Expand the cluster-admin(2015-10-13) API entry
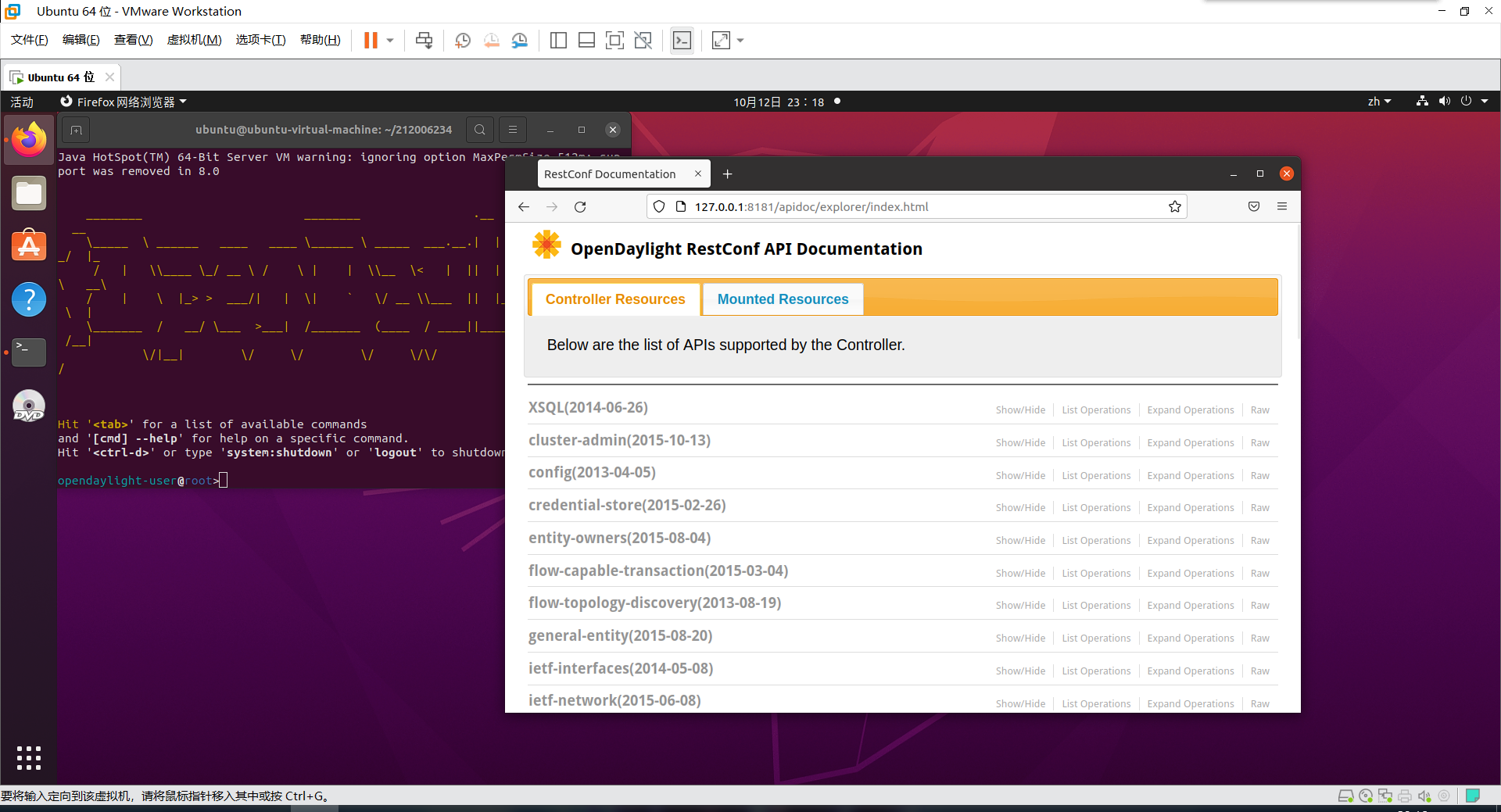The width and height of the screenshot is (1501, 812). point(620,441)
